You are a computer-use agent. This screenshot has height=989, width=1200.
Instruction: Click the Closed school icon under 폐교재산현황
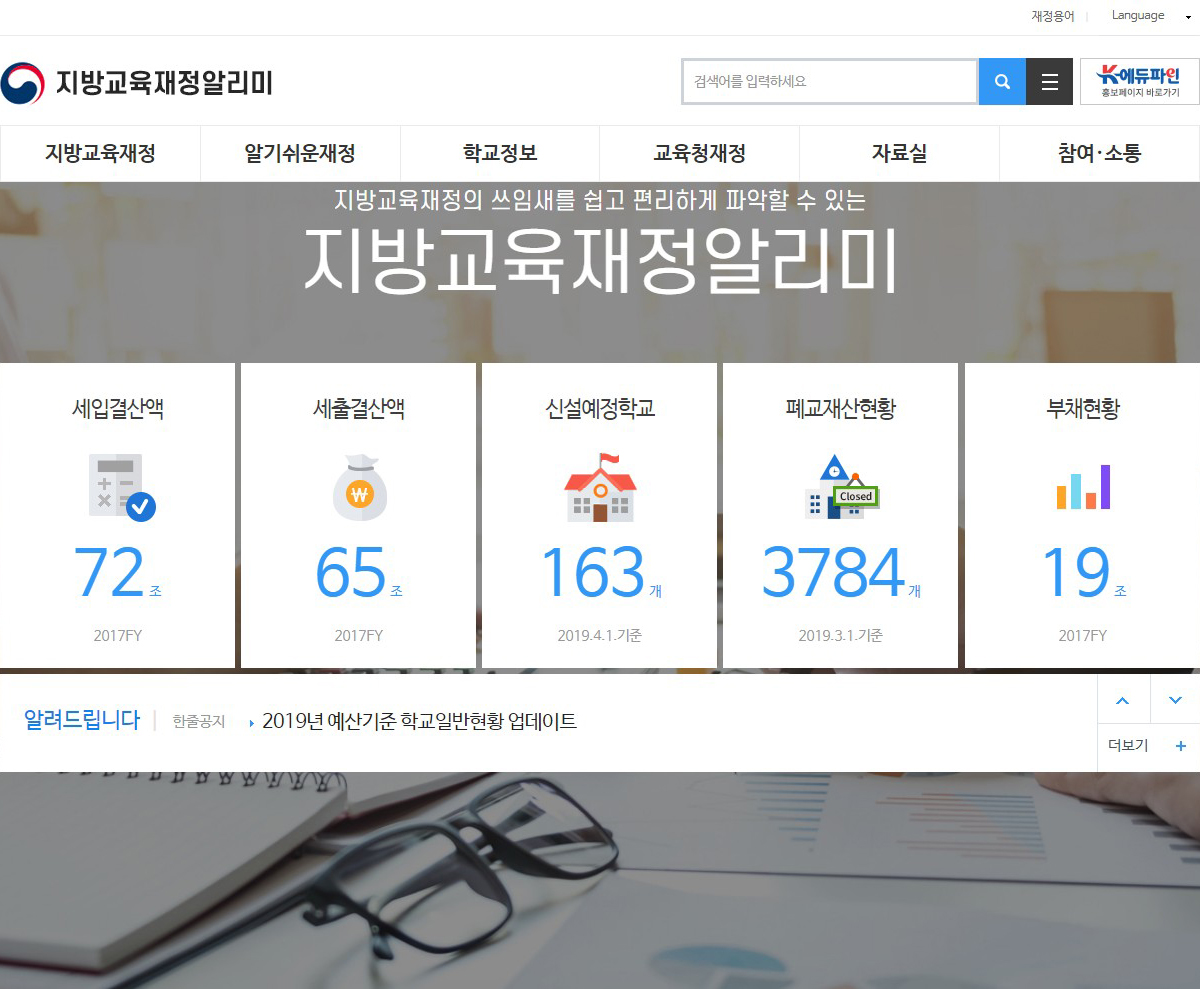click(841, 487)
